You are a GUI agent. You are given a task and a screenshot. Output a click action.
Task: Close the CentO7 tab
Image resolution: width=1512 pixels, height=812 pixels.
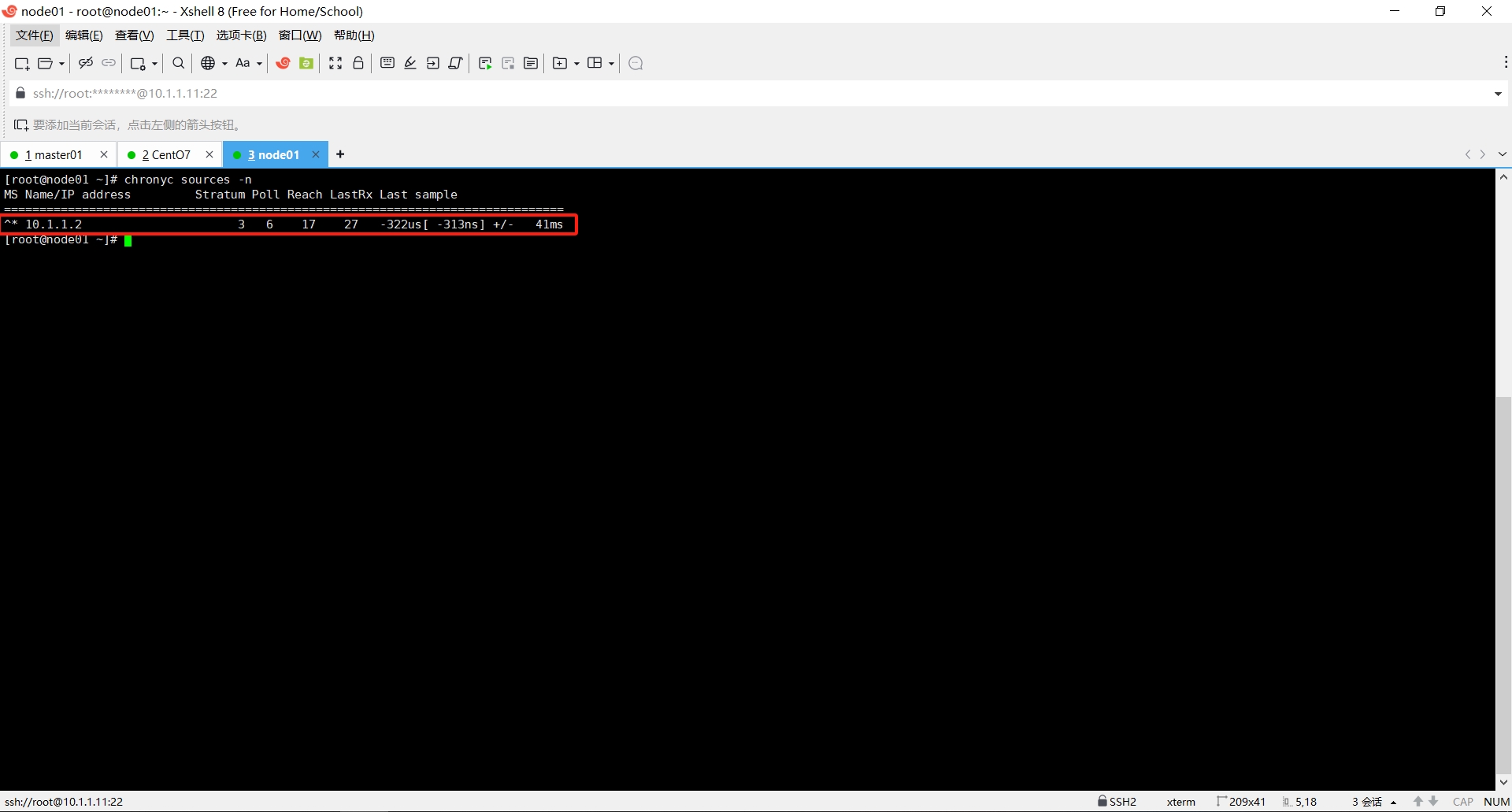point(209,154)
